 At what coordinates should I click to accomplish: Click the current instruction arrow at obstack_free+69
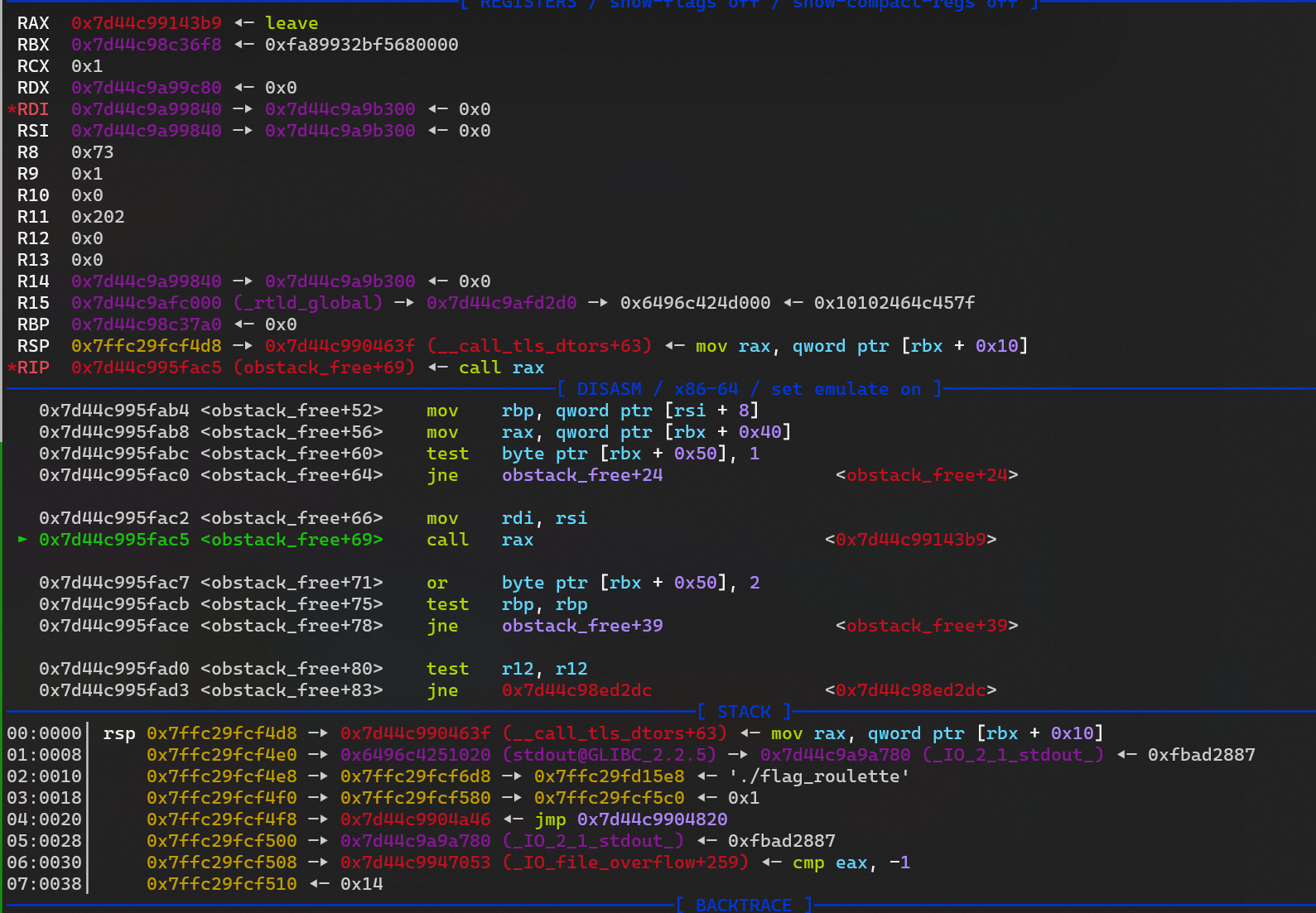tap(23, 540)
